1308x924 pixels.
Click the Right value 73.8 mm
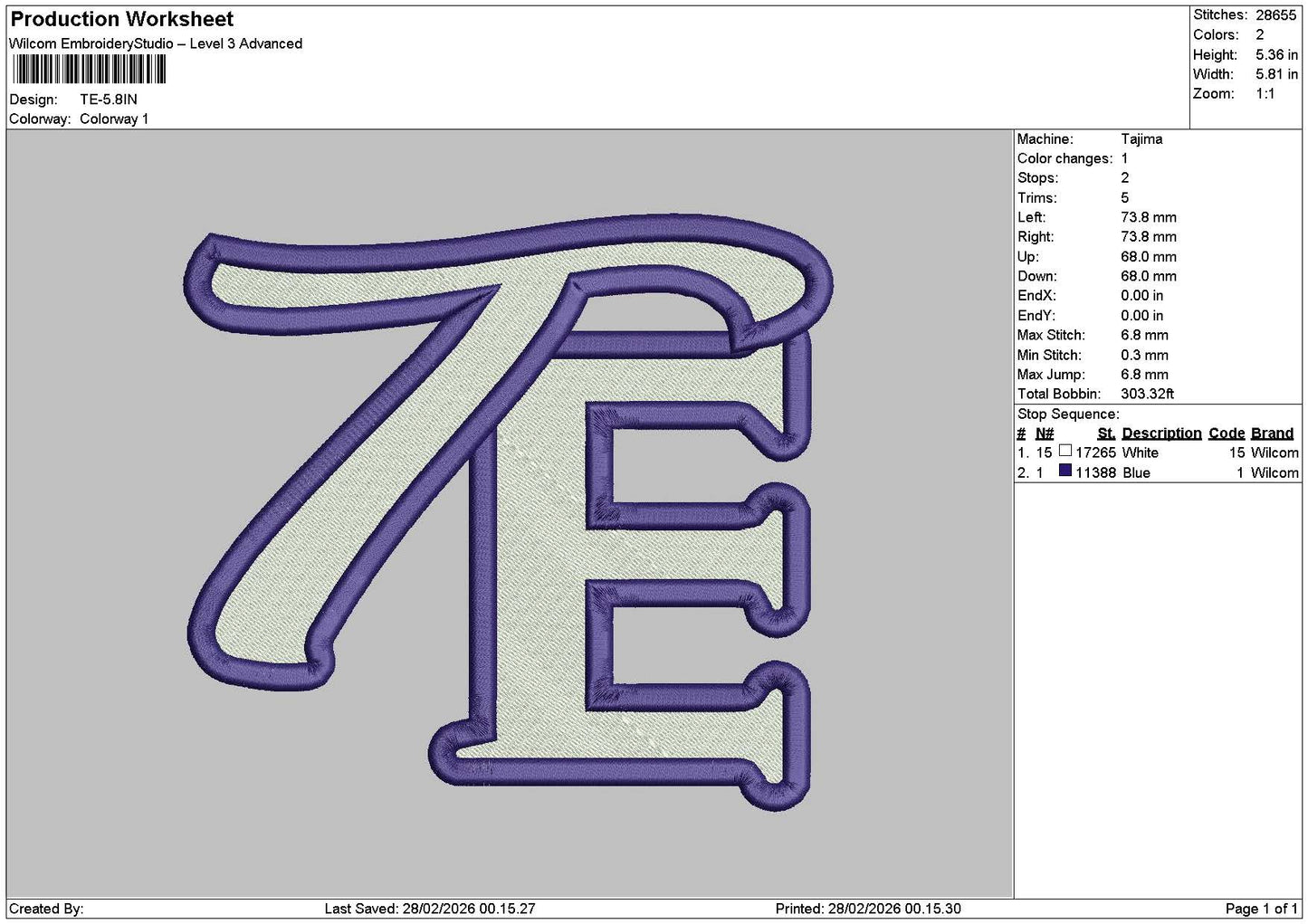1149,237
